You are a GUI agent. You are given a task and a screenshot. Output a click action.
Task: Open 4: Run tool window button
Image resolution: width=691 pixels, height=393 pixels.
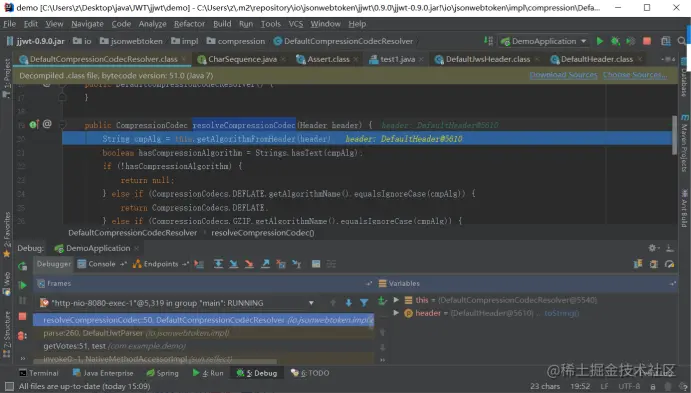pos(208,373)
